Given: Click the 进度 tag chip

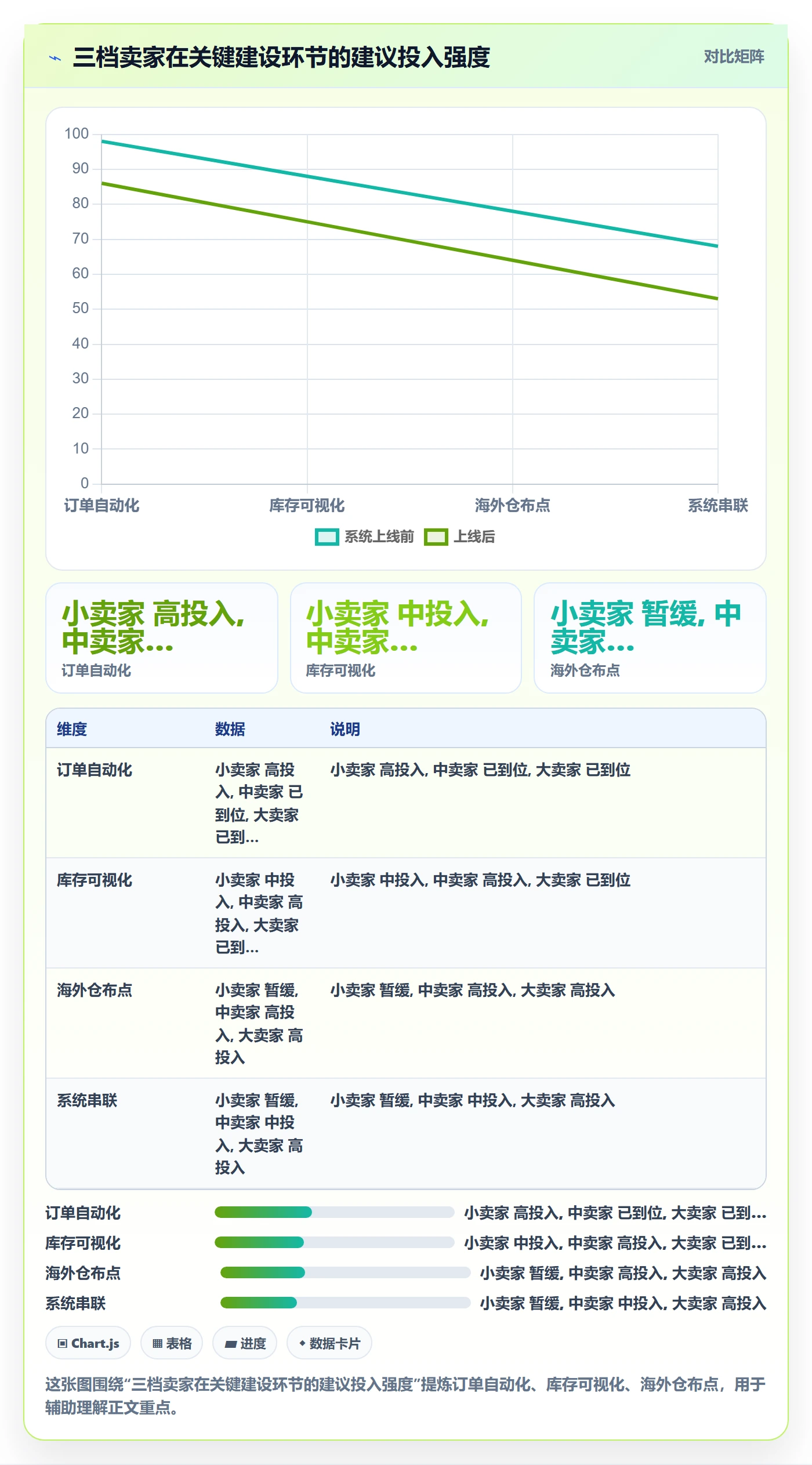Looking at the screenshot, I should pos(245,1343).
